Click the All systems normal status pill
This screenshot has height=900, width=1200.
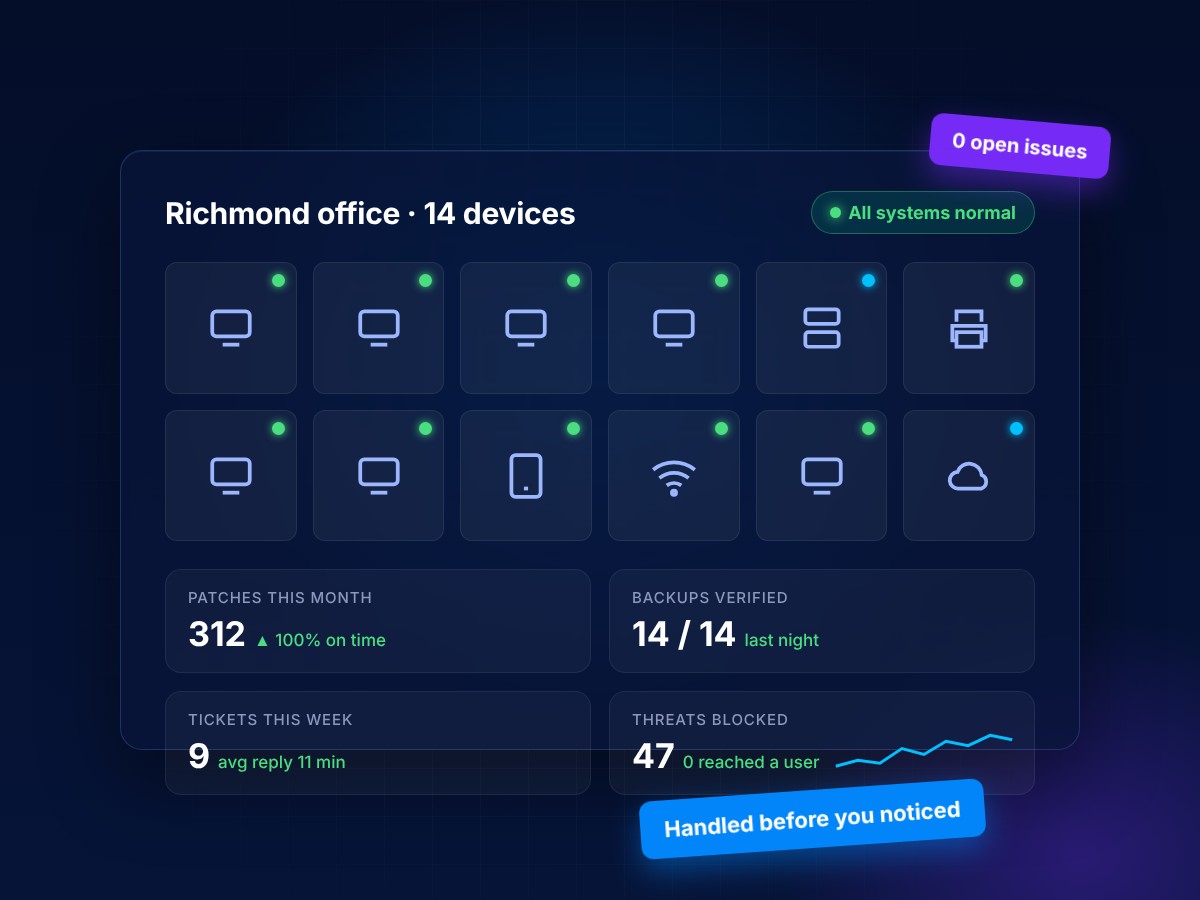tap(923, 212)
